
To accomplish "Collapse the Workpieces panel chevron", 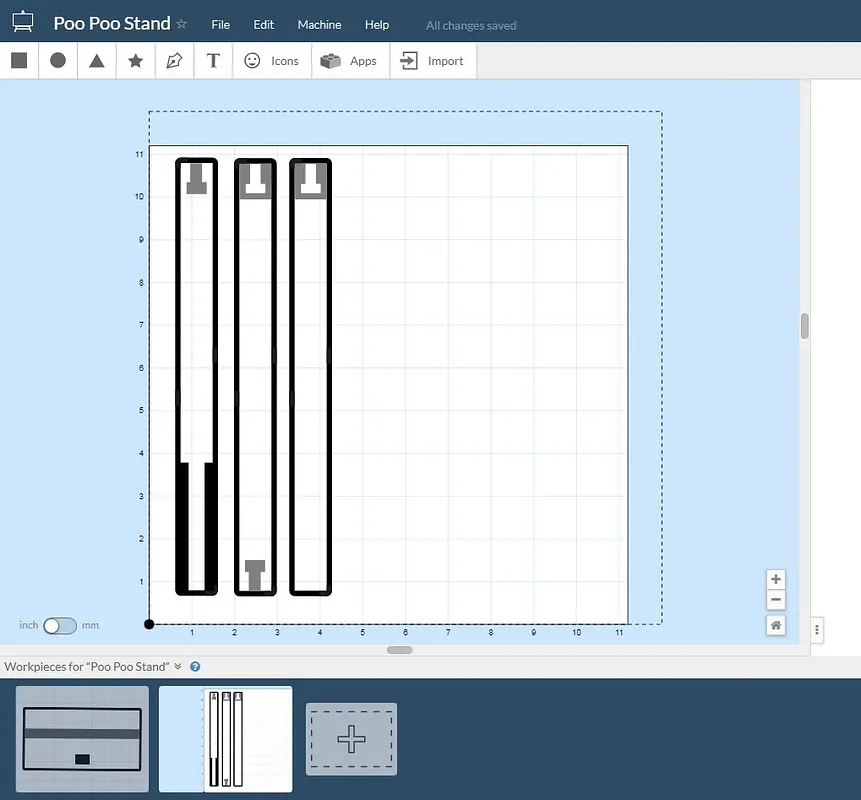I will click(x=178, y=667).
